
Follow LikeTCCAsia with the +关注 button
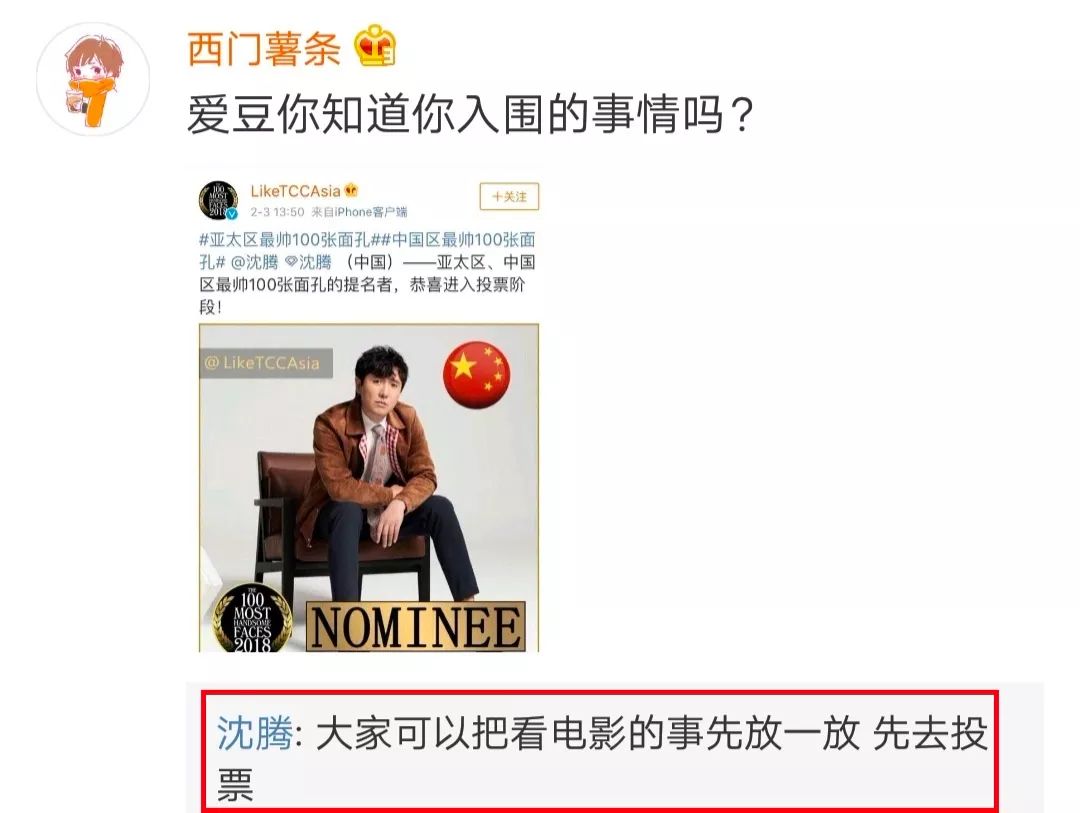point(509,197)
